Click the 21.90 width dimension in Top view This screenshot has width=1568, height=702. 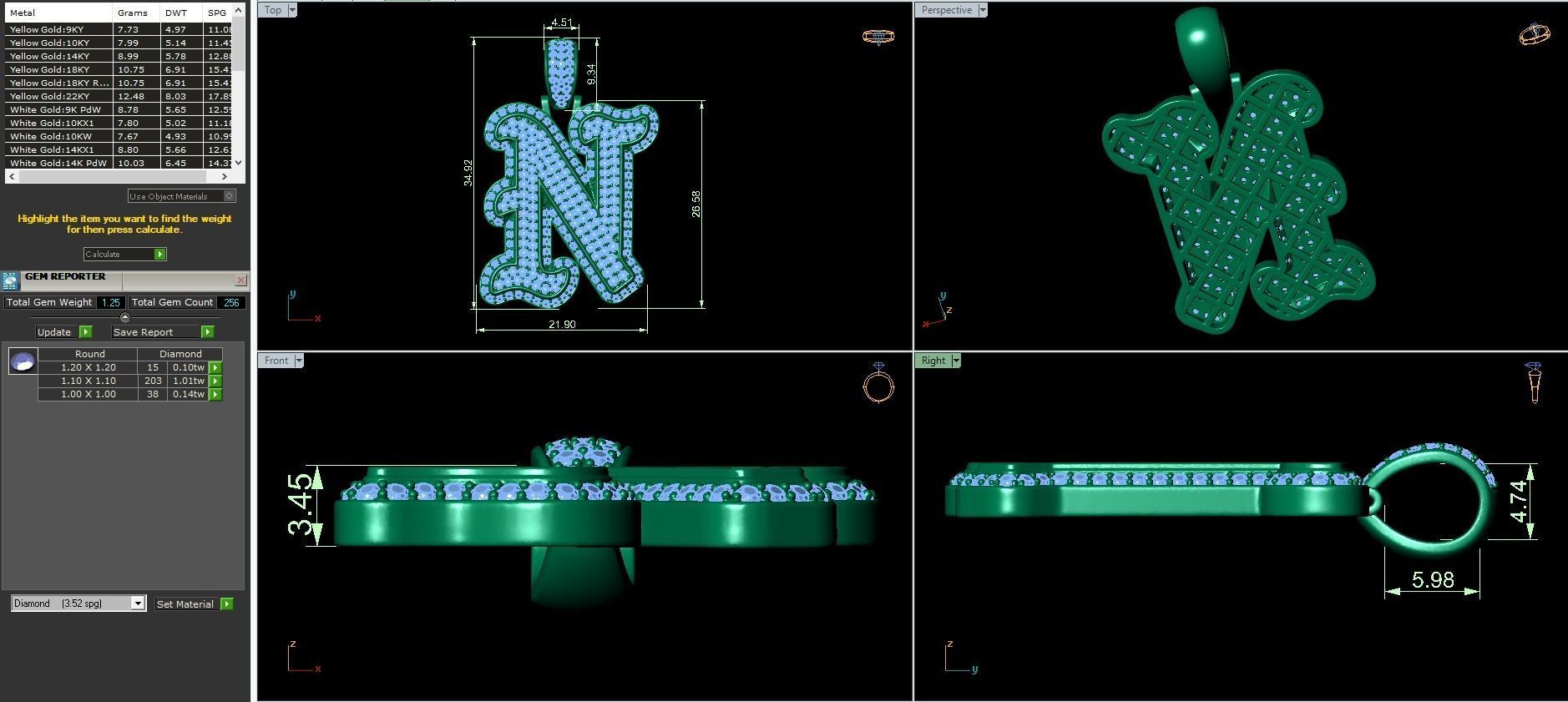(x=562, y=324)
